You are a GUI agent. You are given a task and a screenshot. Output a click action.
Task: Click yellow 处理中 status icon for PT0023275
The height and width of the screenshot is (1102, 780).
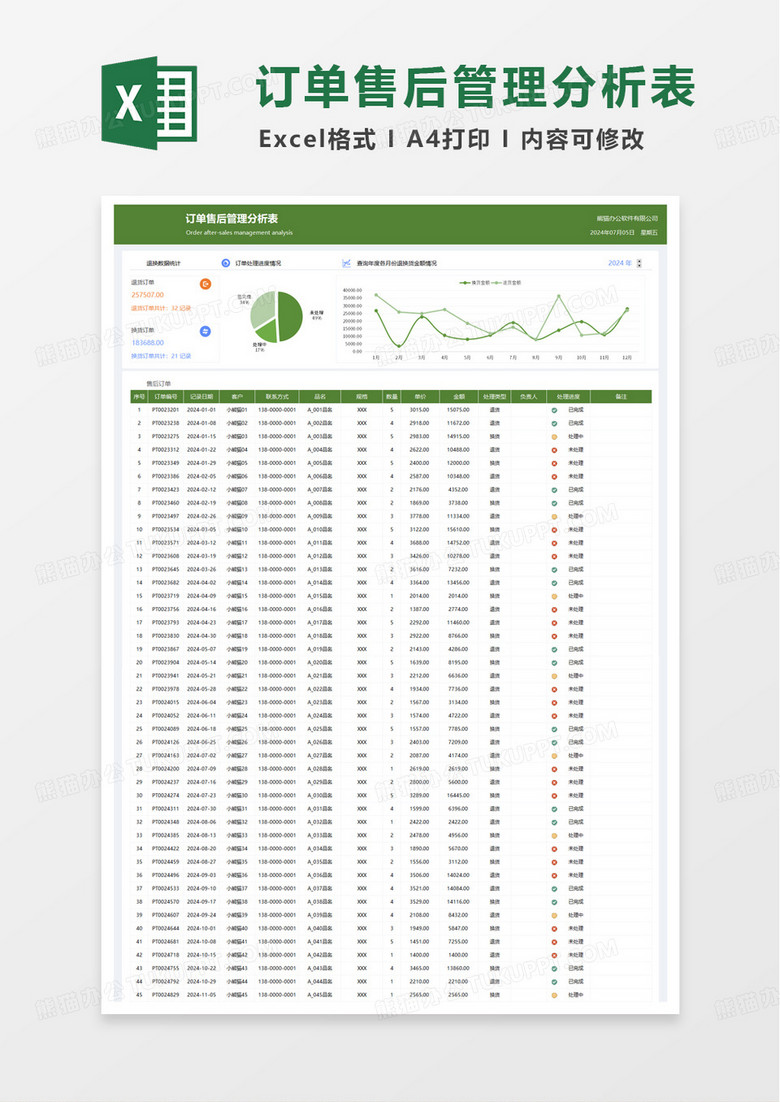tap(554, 436)
